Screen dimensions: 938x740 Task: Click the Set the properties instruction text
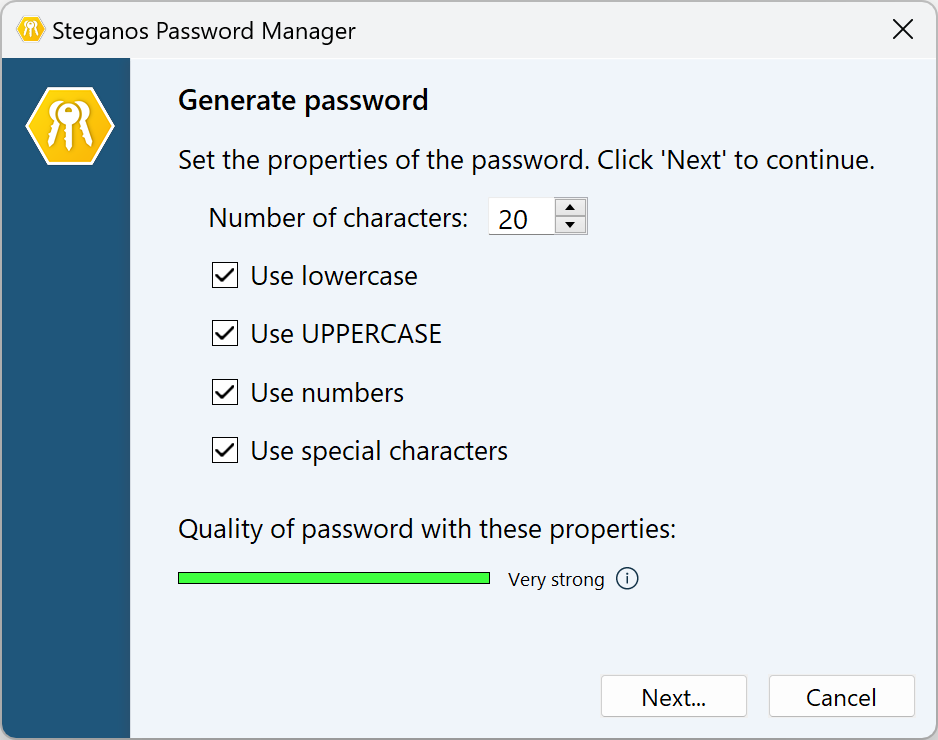526,160
